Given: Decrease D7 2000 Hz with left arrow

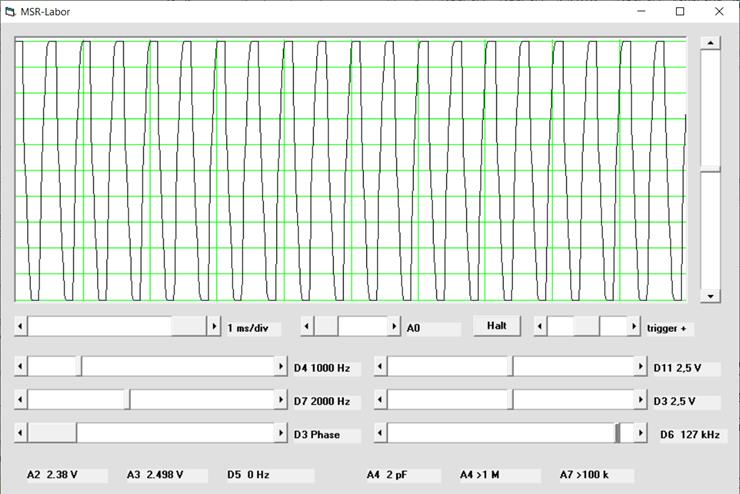Looking at the screenshot, I should click(x=21, y=400).
